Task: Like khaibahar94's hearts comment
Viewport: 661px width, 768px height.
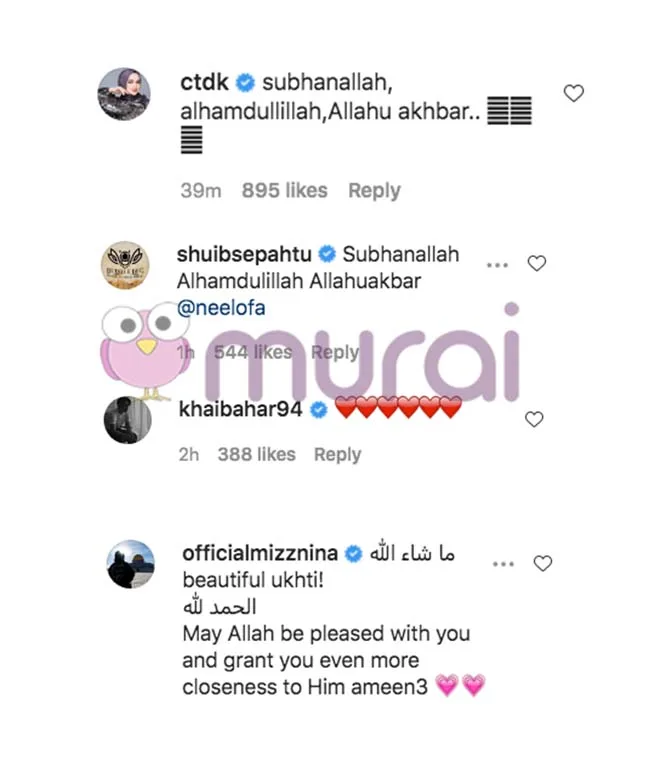Action: (534, 419)
